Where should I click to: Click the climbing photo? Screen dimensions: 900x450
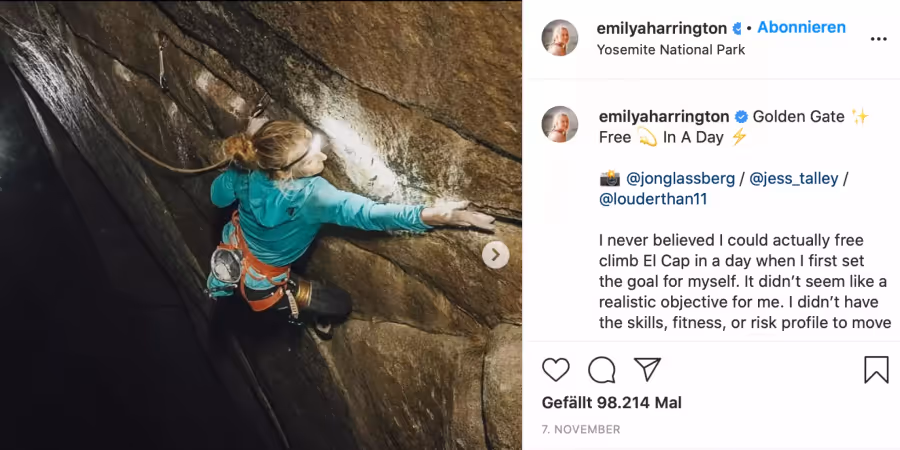coord(261,225)
